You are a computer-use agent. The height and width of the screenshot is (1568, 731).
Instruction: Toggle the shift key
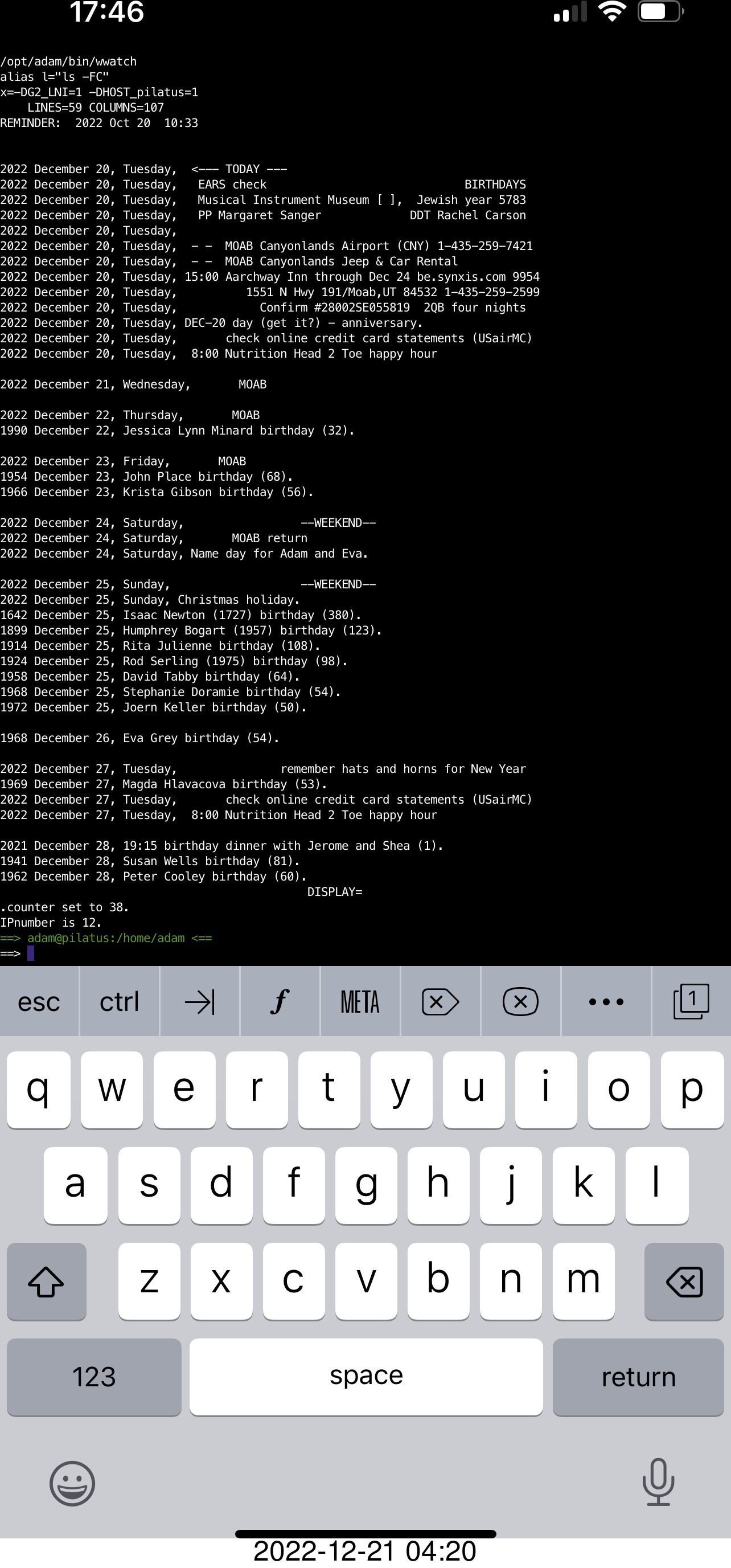46,1281
